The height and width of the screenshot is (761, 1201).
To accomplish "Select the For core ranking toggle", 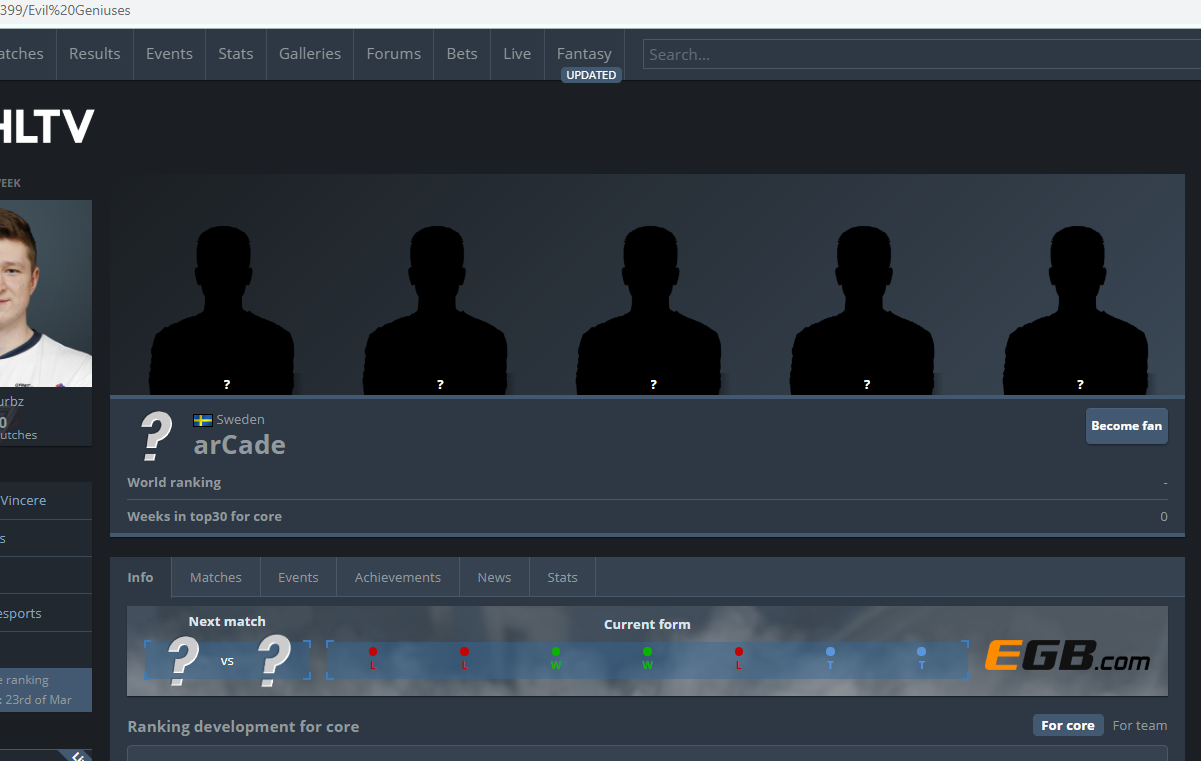I will click(x=1068, y=725).
